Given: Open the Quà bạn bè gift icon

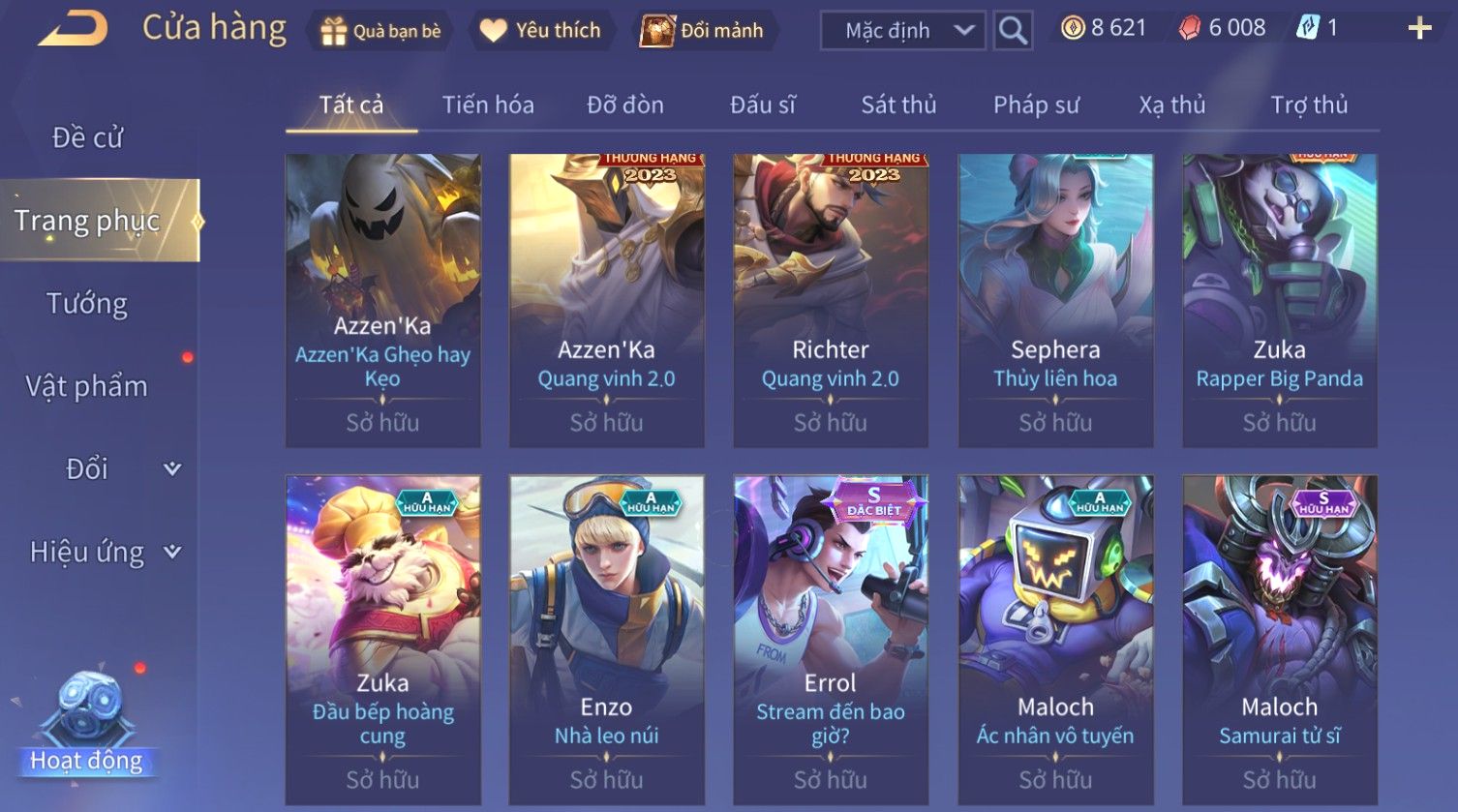Looking at the screenshot, I should point(333,31).
